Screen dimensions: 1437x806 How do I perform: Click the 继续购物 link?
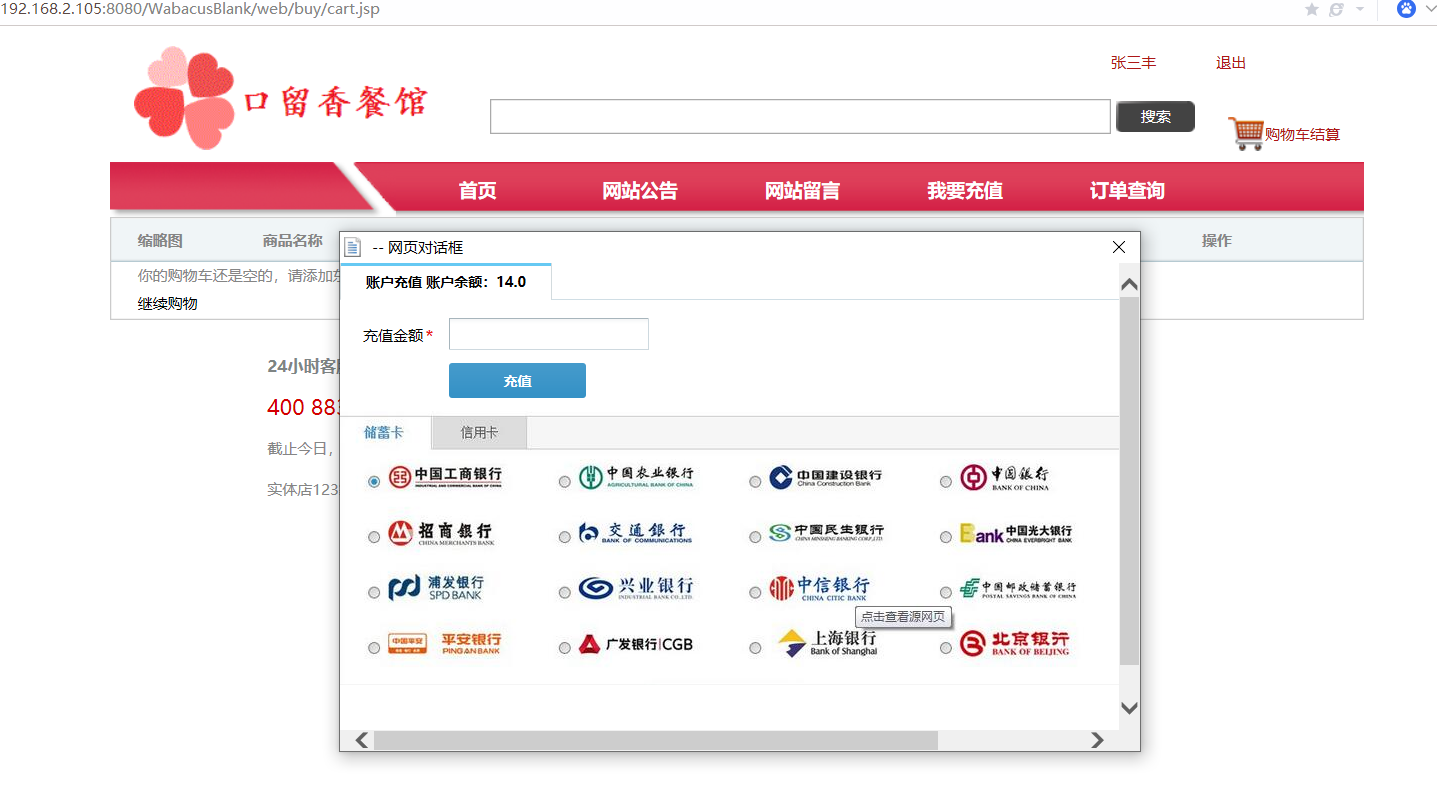point(168,303)
